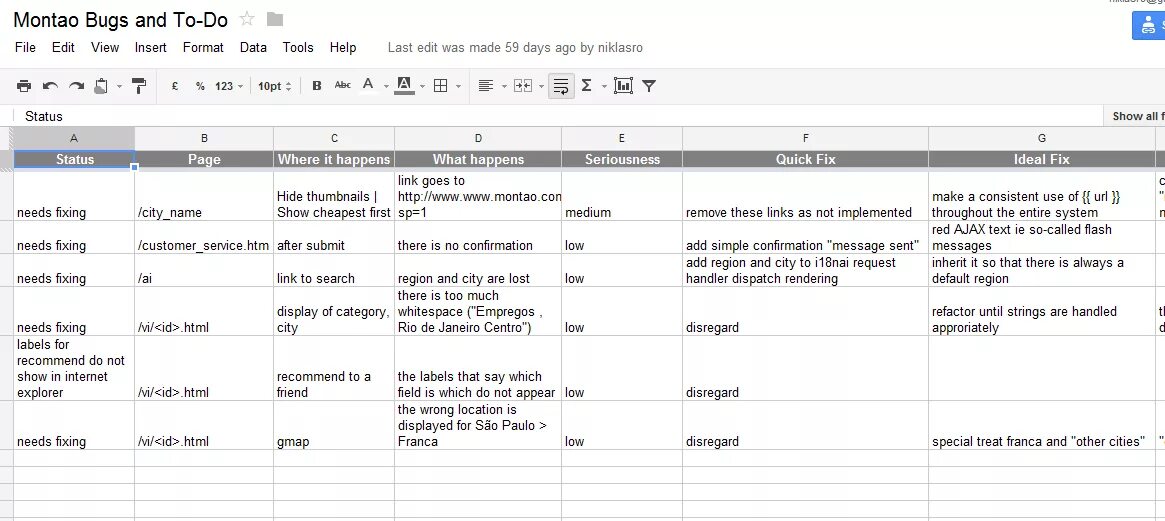Image resolution: width=1165 pixels, height=521 pixels.
Task: Click the borders grid icon
Action: click(441, 86)
